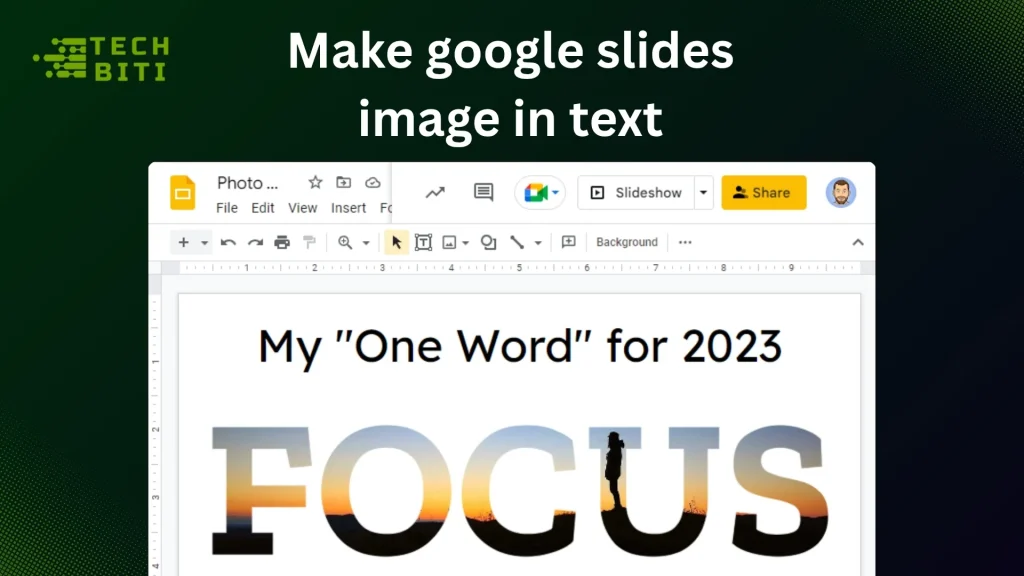Screen dimensions: 1024x576
Task: Open the File menu
Action: point(227,208)
